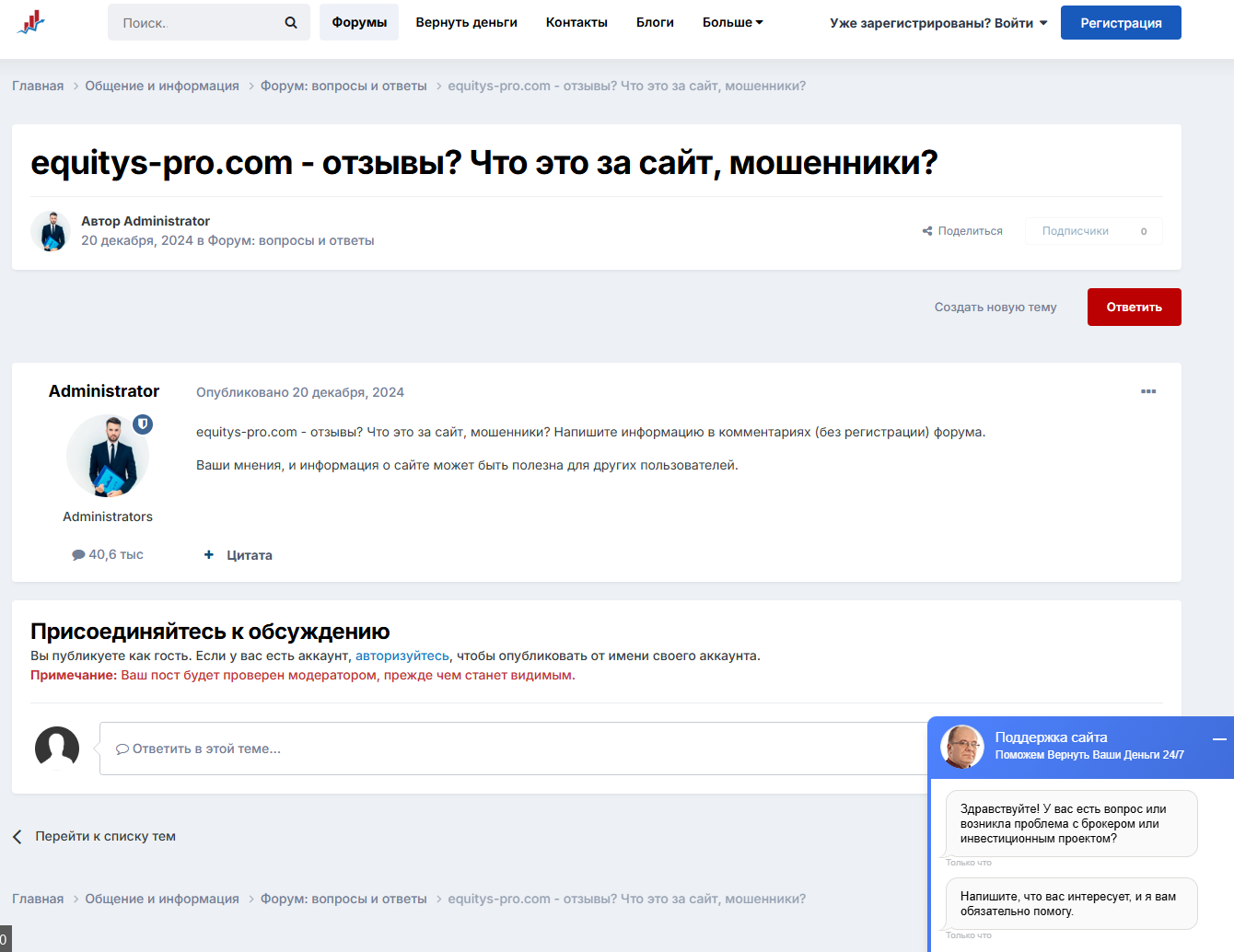Viewport: 1234px width, 952px height.
Task: Click the support agent avatar in chat
Action: point(962,746)
